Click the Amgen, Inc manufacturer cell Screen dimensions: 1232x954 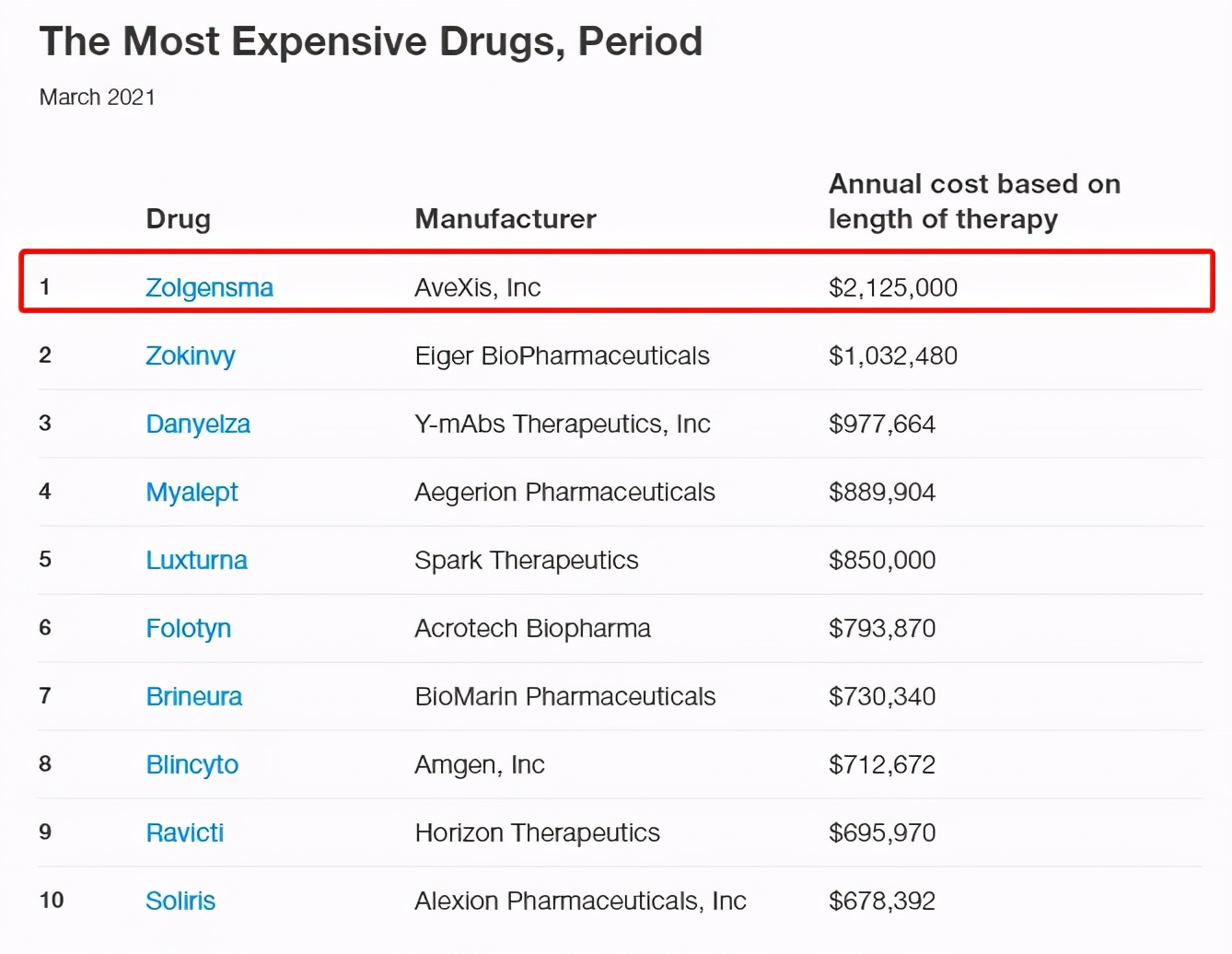pos(479,765)
